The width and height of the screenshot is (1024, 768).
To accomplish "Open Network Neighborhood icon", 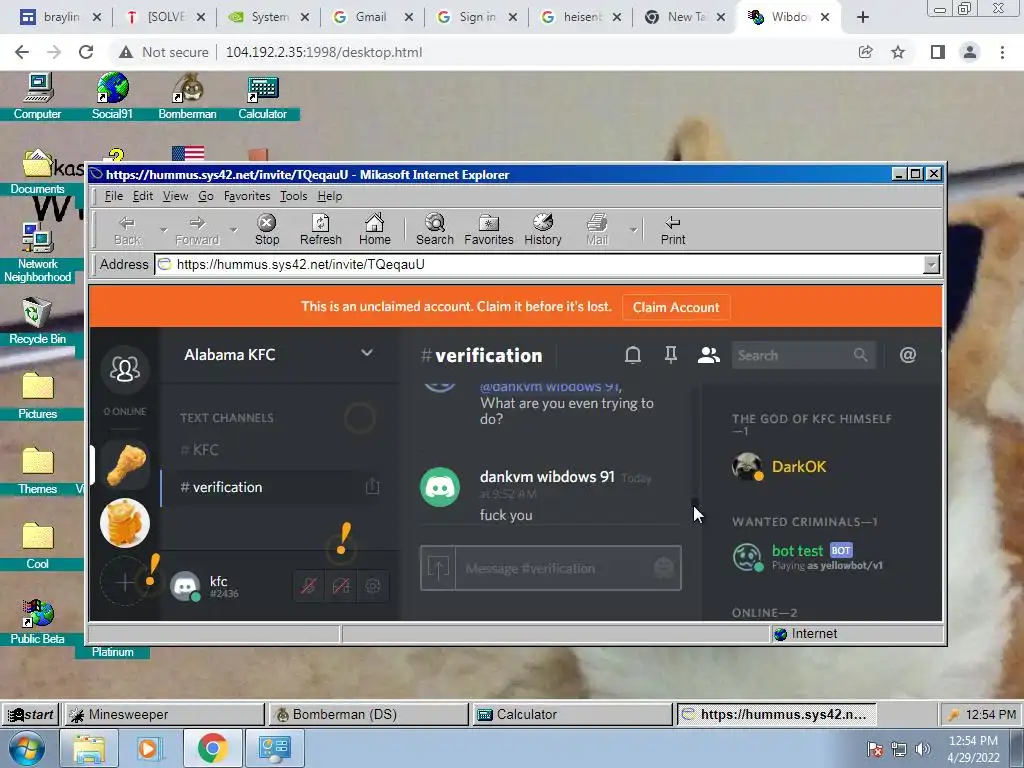I will (37, 253).
